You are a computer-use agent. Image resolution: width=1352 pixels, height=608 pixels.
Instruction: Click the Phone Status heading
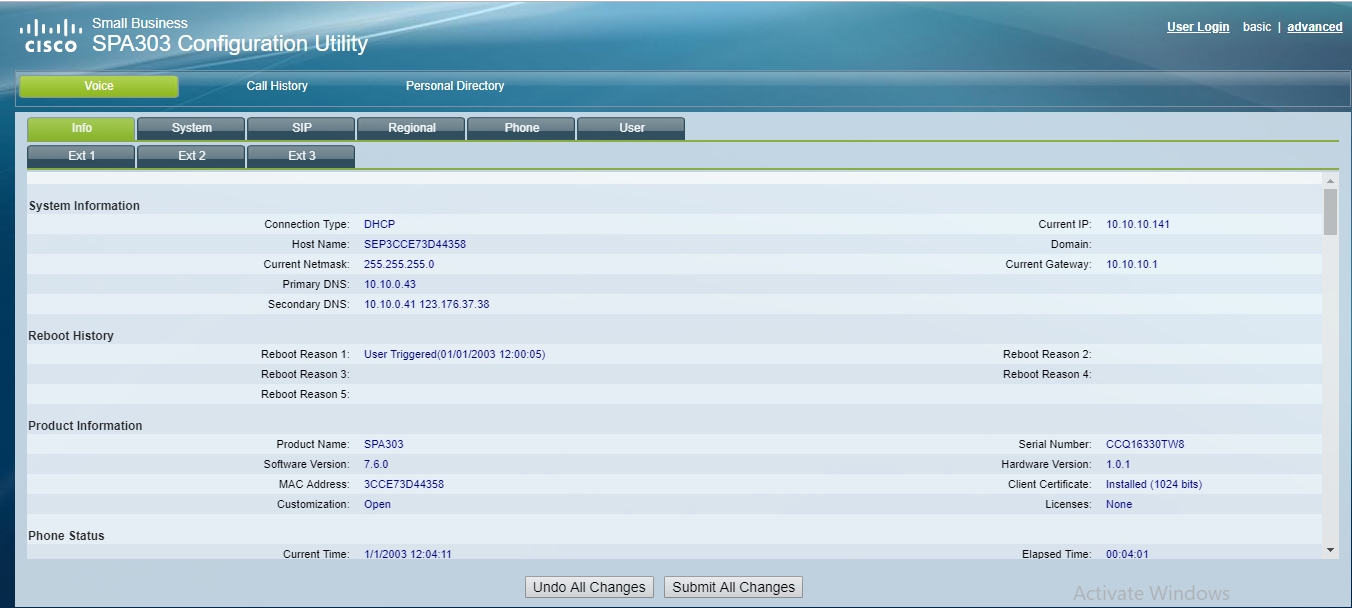coord(66,536)
